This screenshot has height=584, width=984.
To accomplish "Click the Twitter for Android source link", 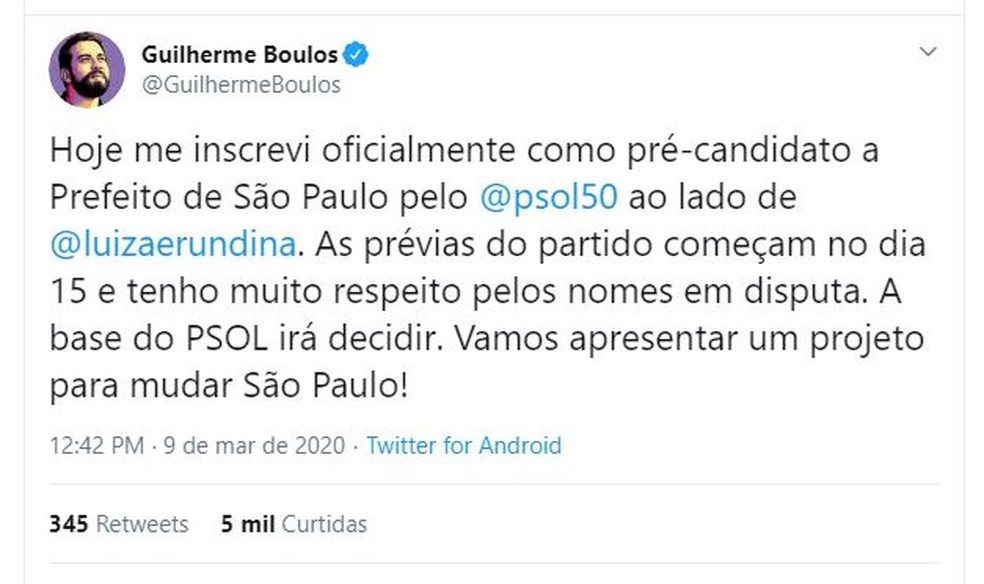I will point(464,446).
